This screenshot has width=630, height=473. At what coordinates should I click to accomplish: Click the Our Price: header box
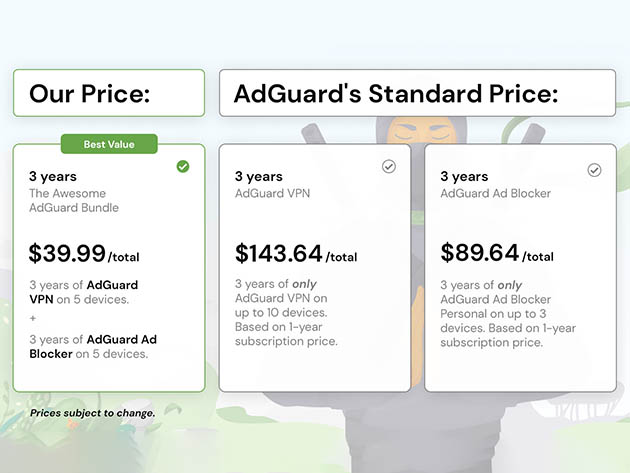pyautogui.click(x=108, y=93)
